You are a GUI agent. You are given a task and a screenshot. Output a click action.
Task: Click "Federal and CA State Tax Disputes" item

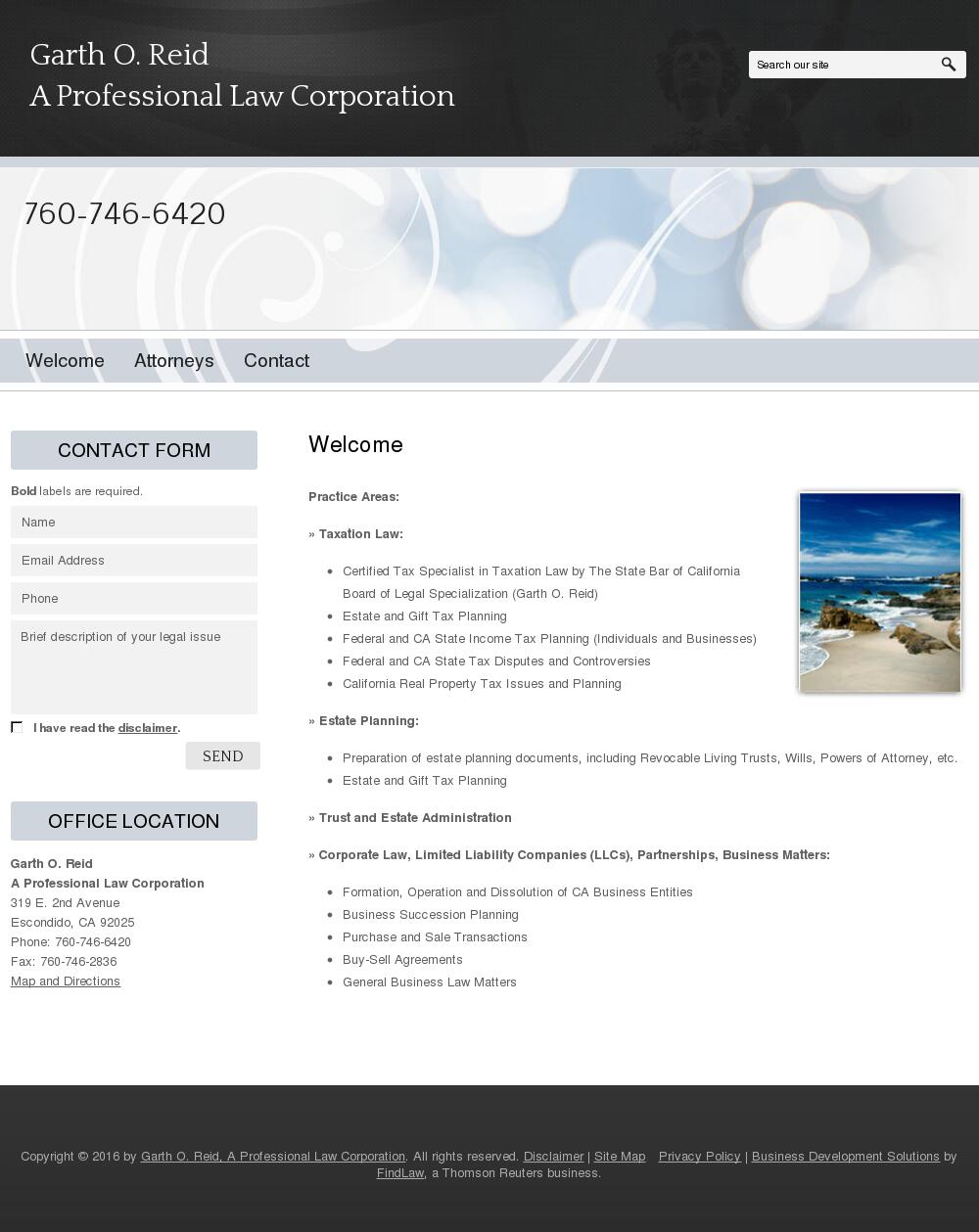pyautogui.click(x=496, y=662)
